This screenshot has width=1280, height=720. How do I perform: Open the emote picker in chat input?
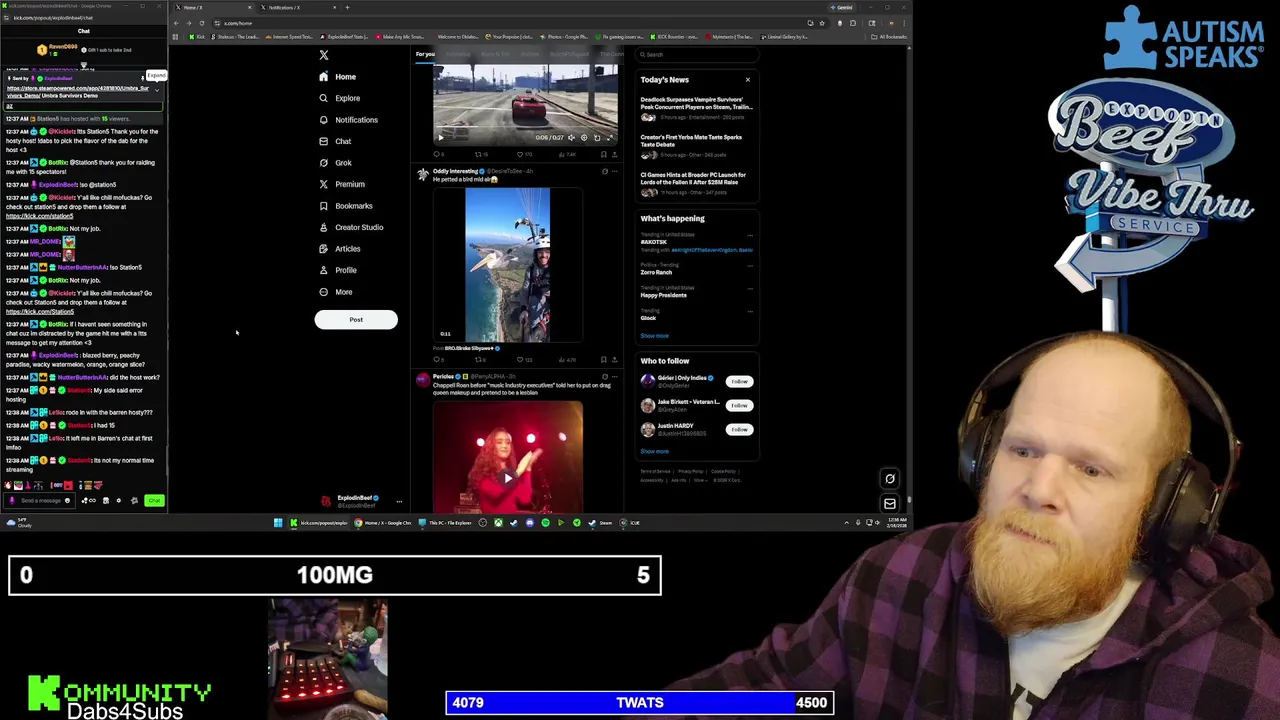67,500
